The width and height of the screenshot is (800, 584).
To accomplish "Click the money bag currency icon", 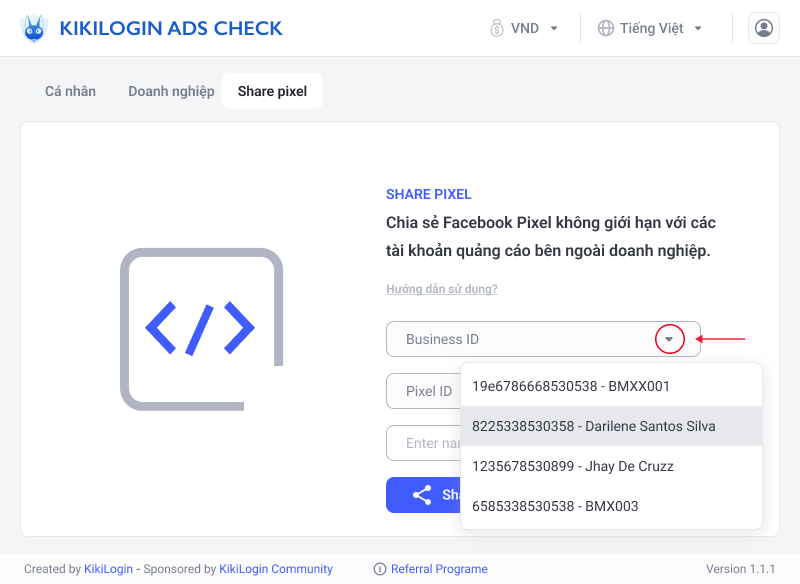I will [x=496, y=28].
